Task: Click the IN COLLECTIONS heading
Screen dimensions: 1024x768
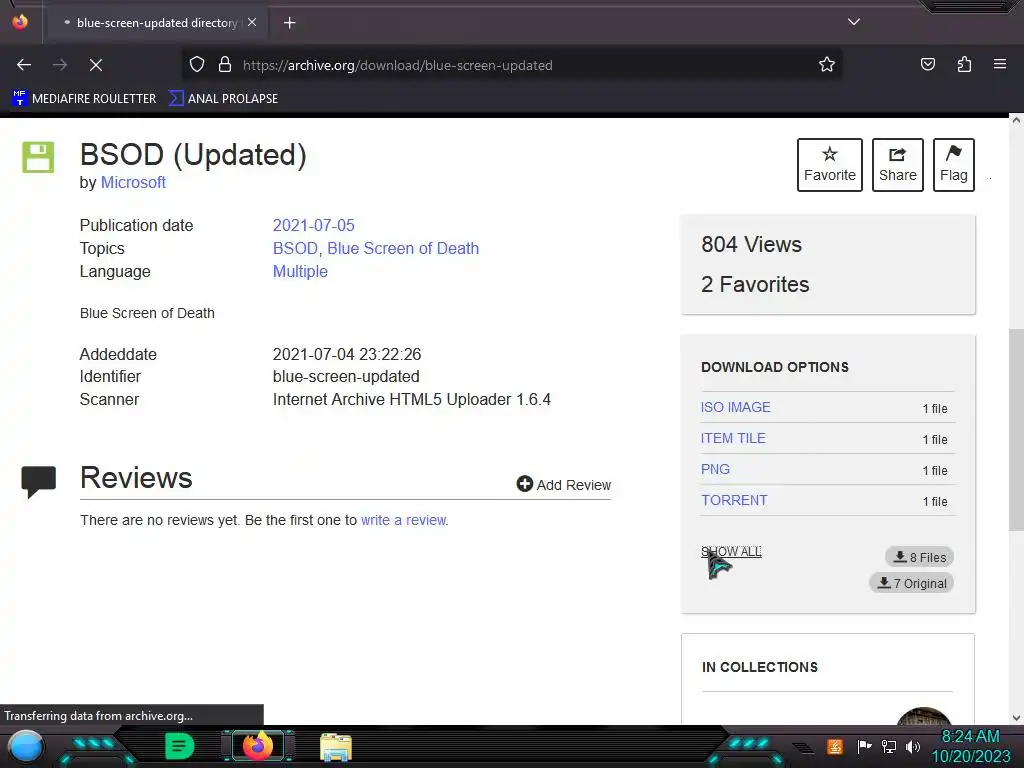Action: coord(760,667)
